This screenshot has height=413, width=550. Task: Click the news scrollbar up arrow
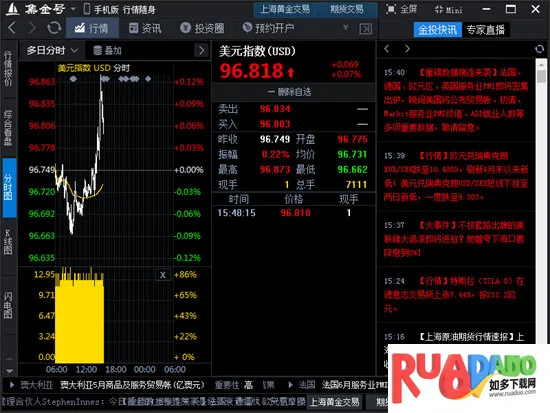tap(542, 64)
